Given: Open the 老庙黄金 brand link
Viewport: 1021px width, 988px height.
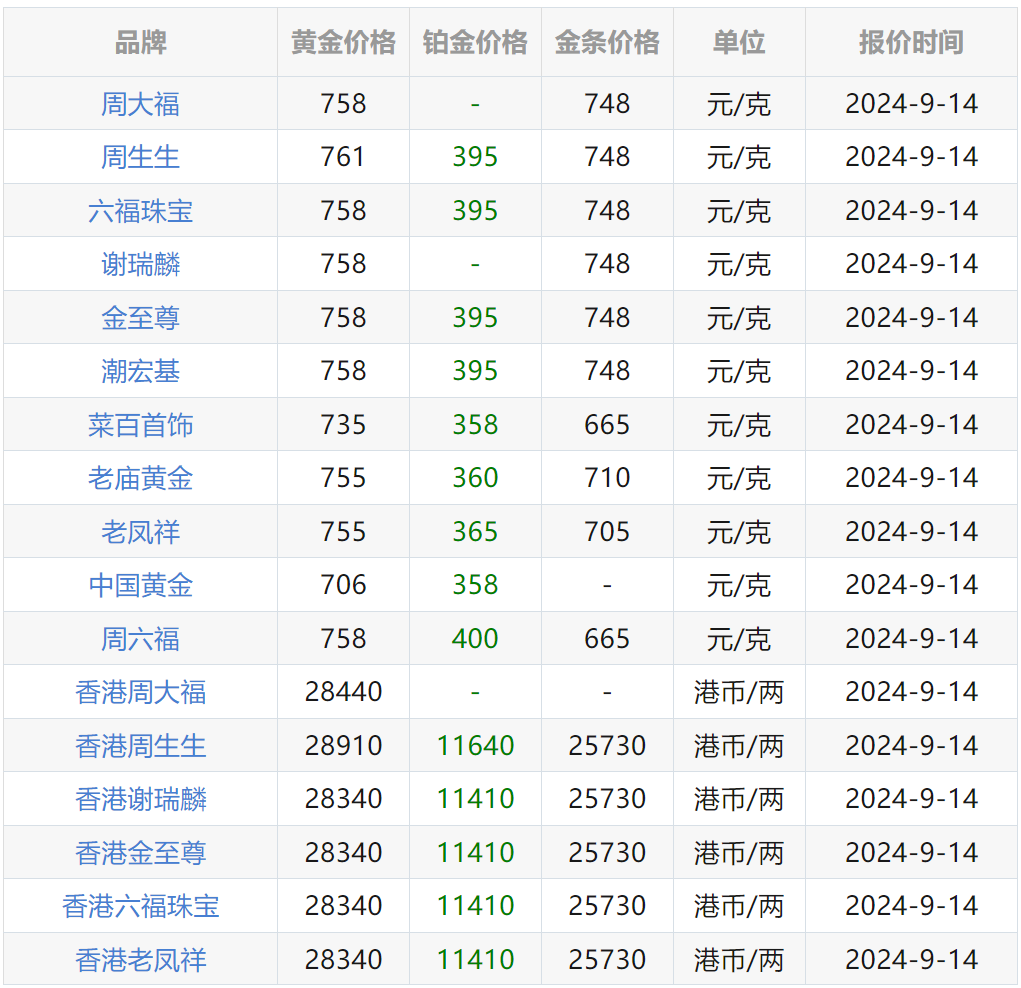Looking at the screenshot, I should (138, 478).
